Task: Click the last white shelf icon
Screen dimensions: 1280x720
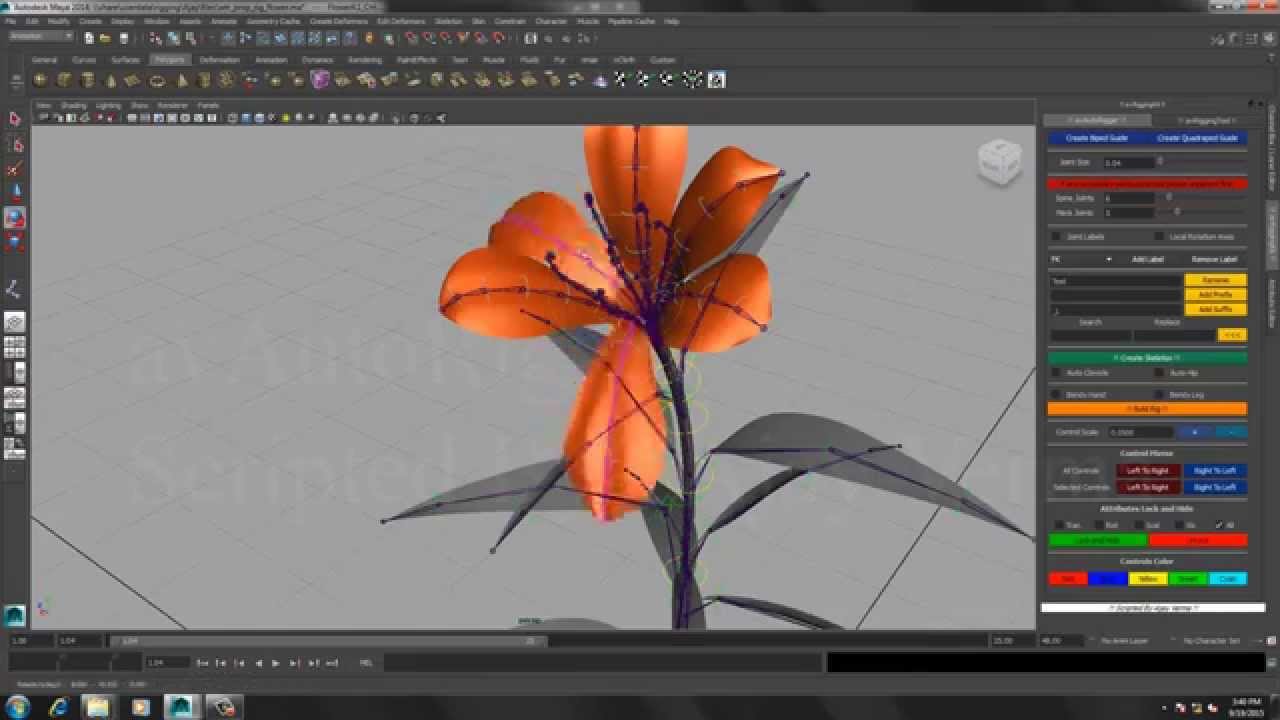Action: (716, 80)
